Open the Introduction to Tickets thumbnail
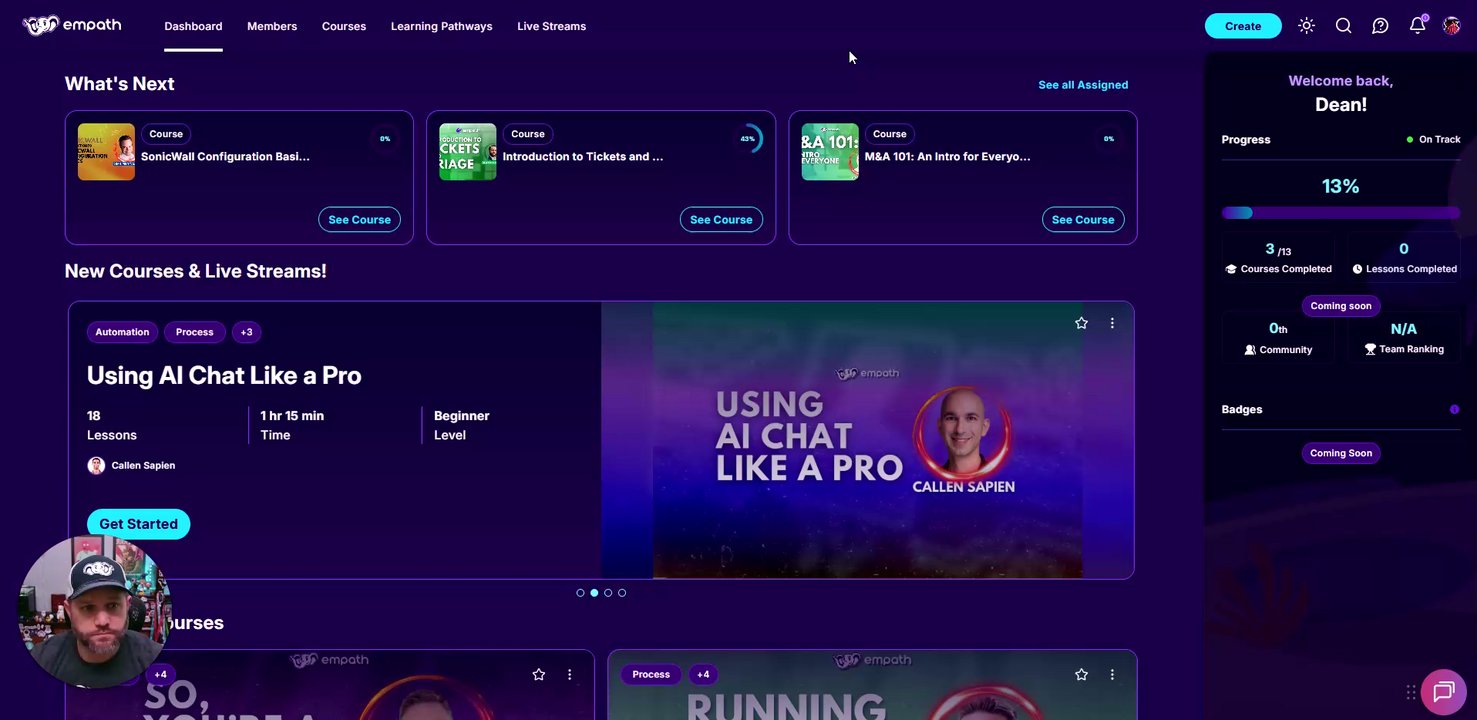Image resolution: width=1477 pixels, height=720 pixels. [x=468, y=152]
